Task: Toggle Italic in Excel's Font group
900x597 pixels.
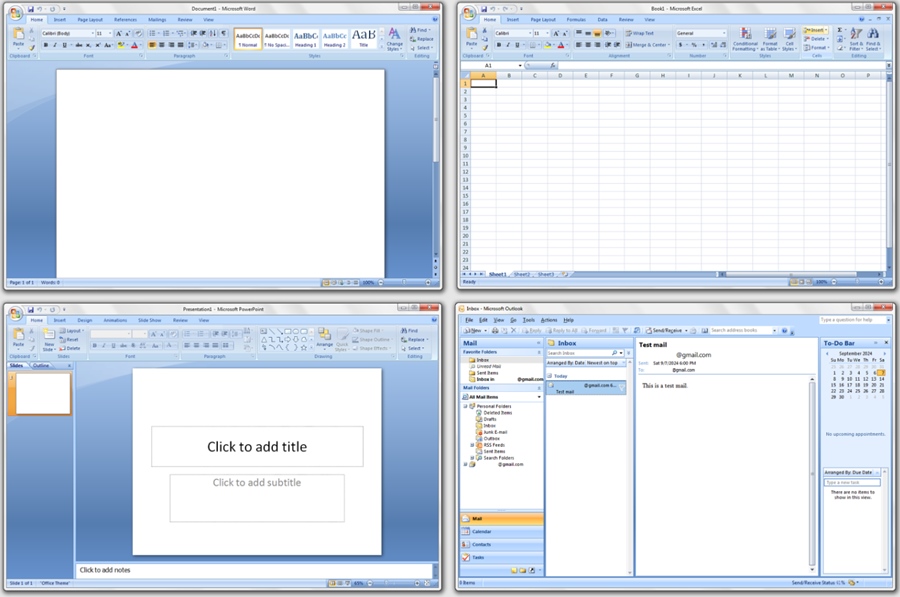Action: point(508,45)
